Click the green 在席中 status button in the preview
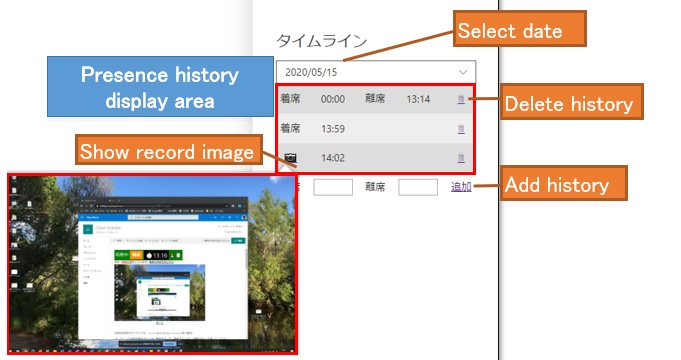This screenshot has height=360, width=681. coord(122,255)
